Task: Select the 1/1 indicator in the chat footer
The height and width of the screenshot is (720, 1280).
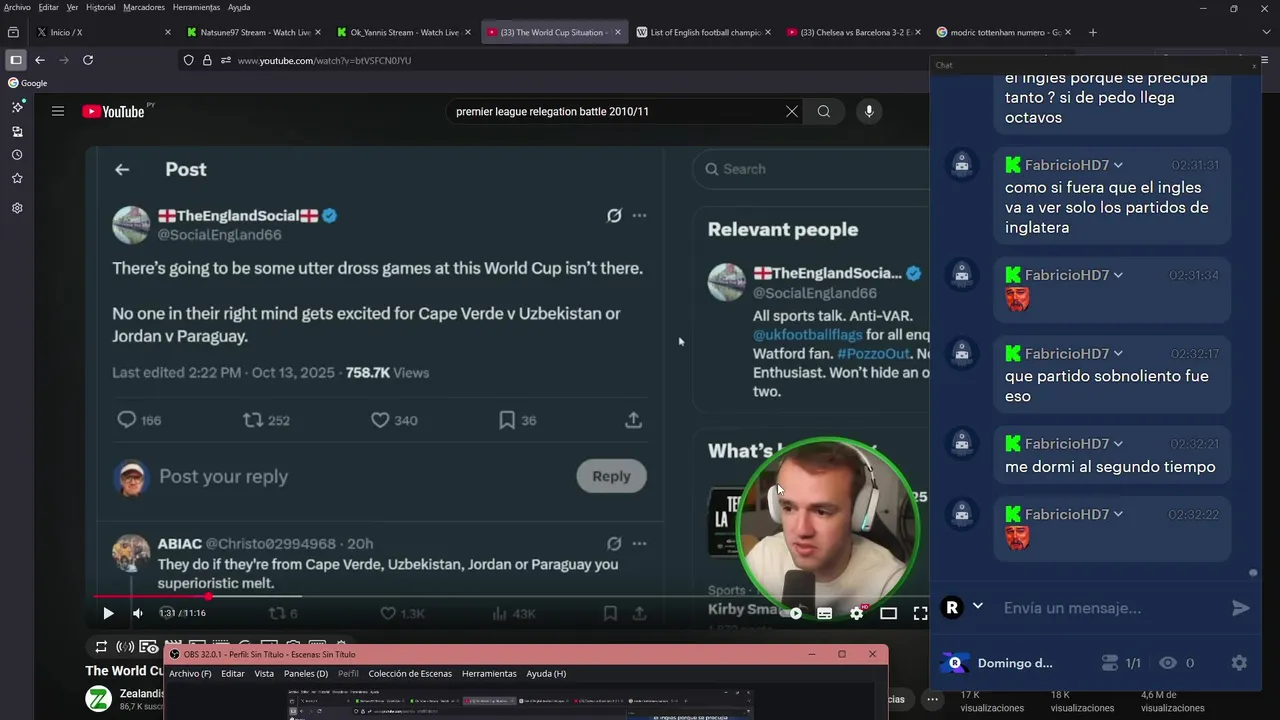Action: coord(1121,663)
